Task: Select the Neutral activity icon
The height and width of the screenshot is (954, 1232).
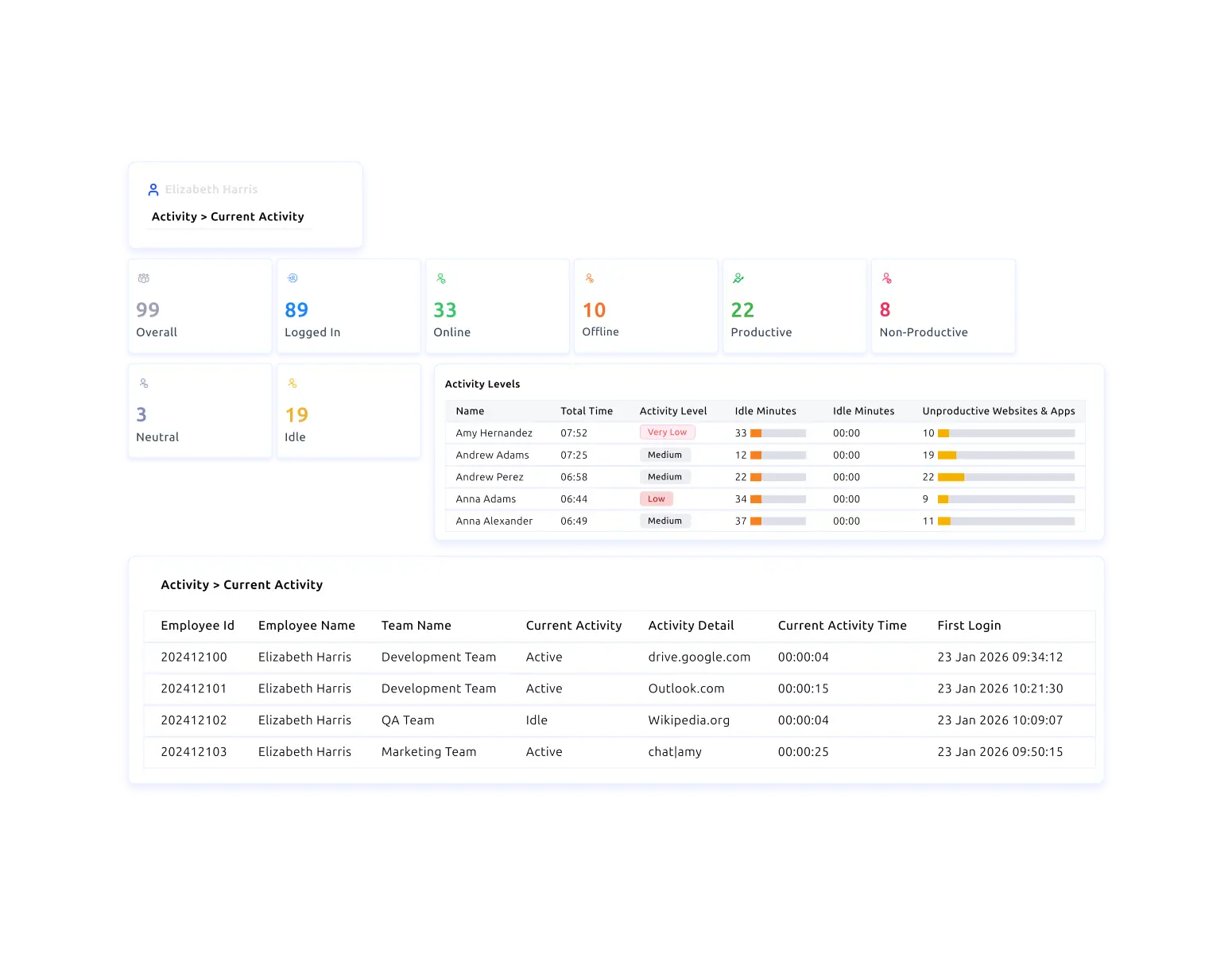Action: [x=144, y=382]
